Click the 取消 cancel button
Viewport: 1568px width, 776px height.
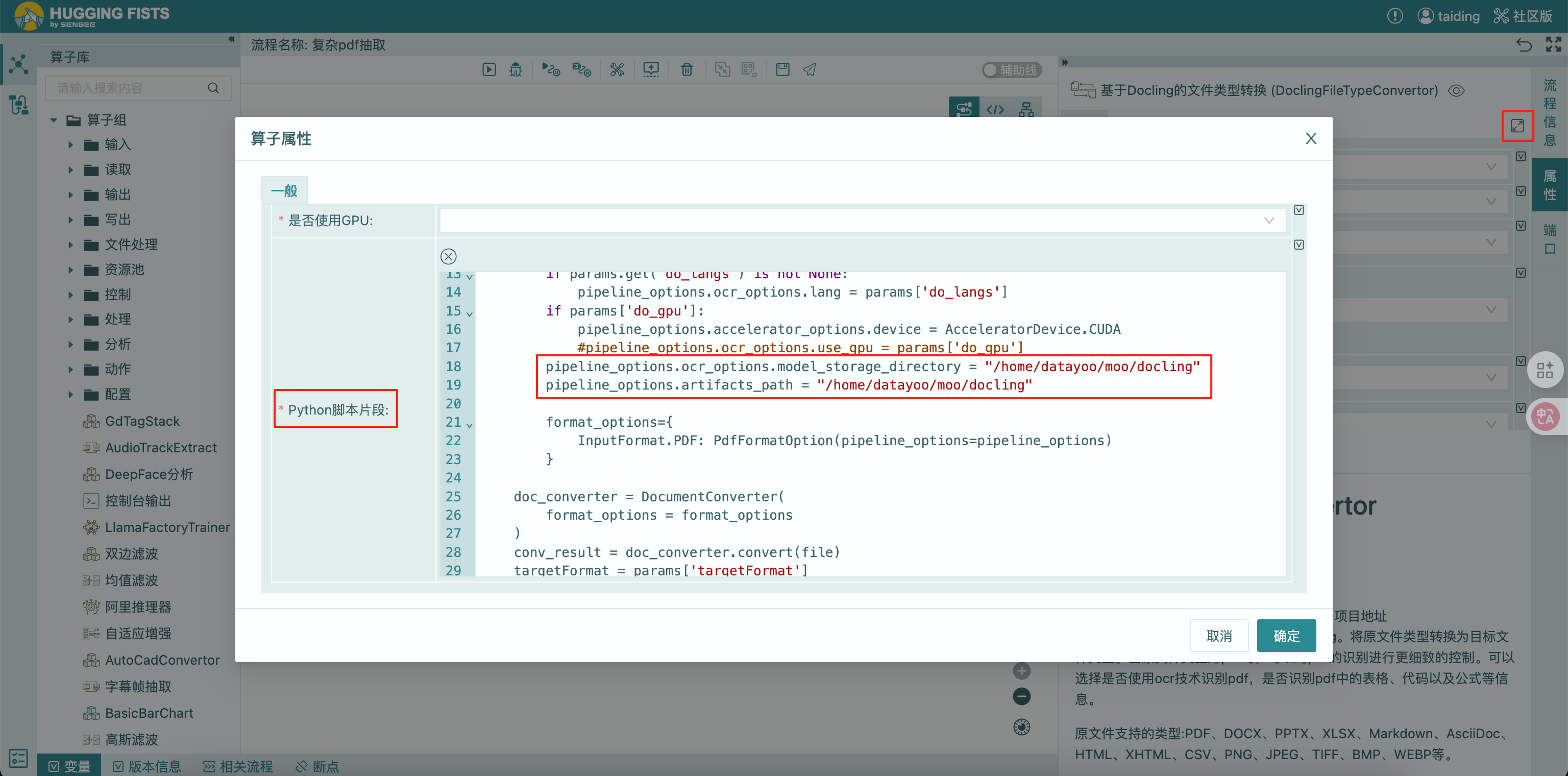coord(1218,636)
